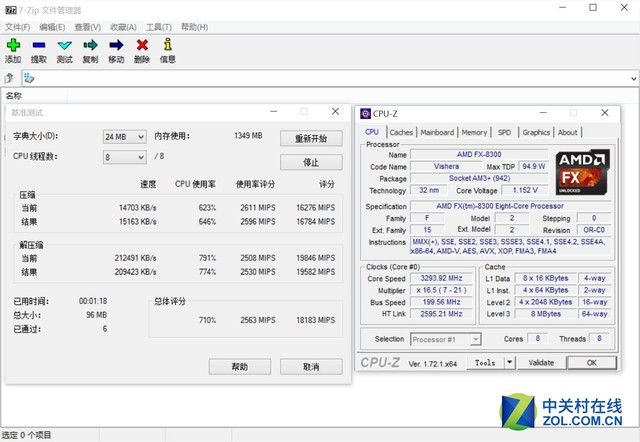Click the blue minus 提取 (Extract) icon
Viewport: 640px width, 442px height.
tap(38, 46)
